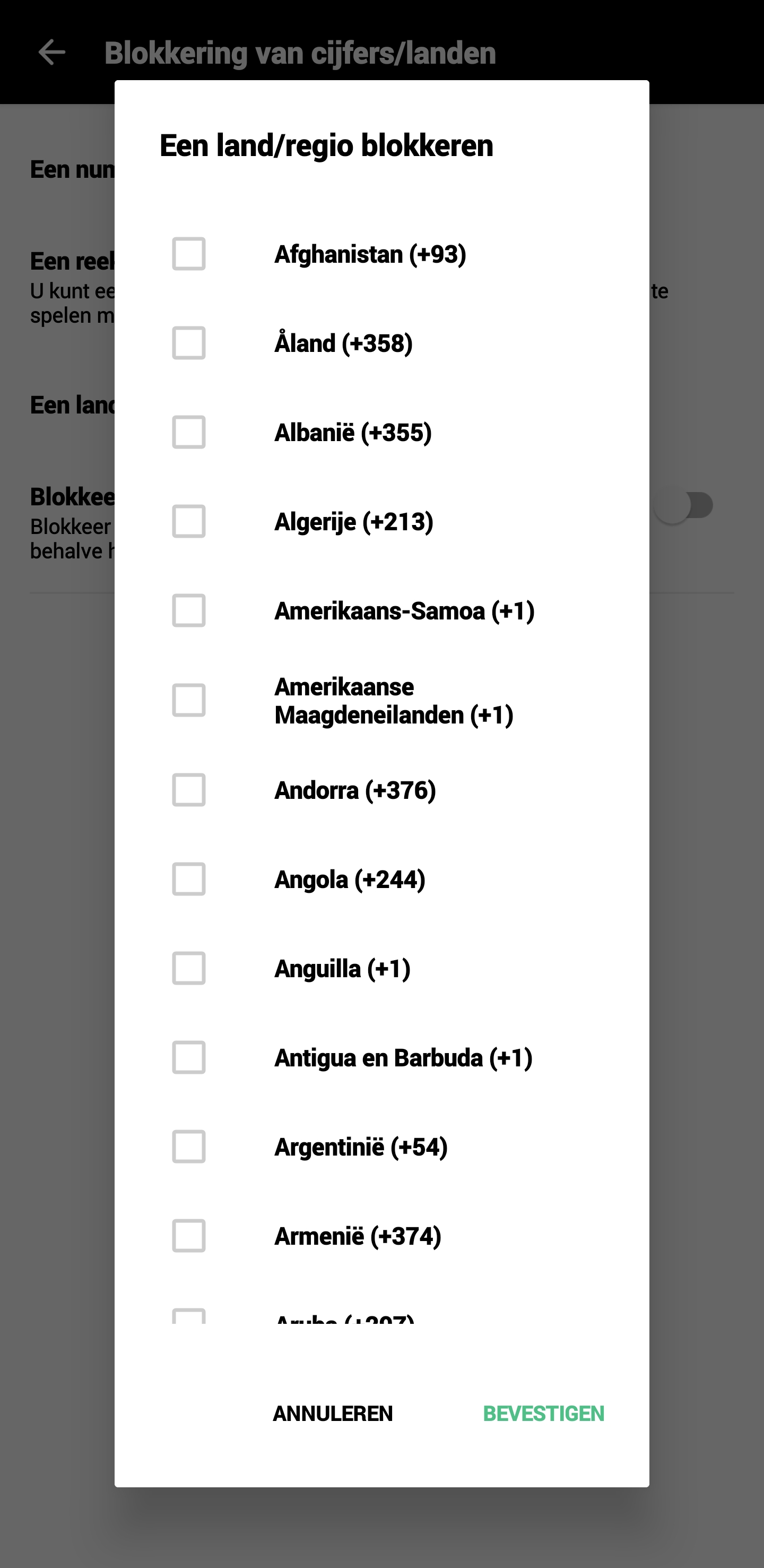
Task: Check the Armenië (+374) checkbox
Action: pos(188,1236)
